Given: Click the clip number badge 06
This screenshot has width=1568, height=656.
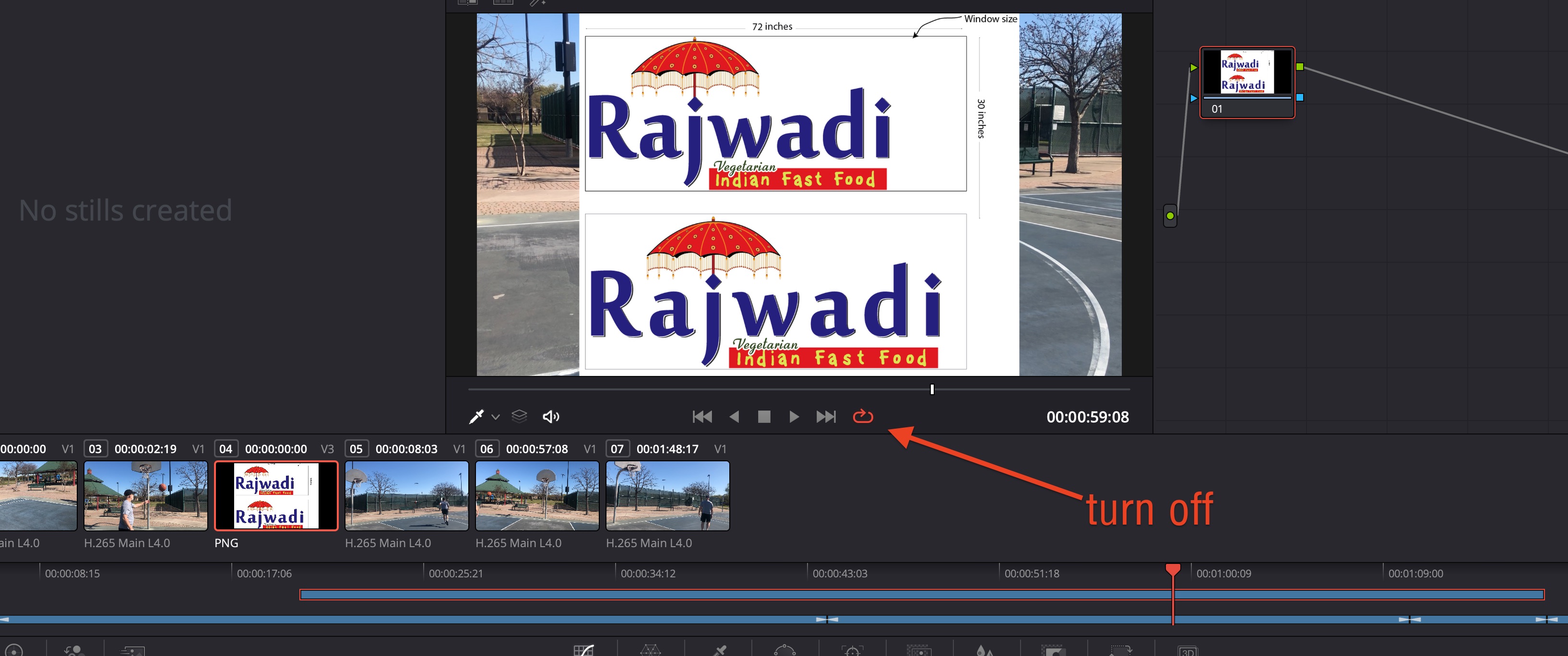Looking at the screenshot, I should coord(487,449).
